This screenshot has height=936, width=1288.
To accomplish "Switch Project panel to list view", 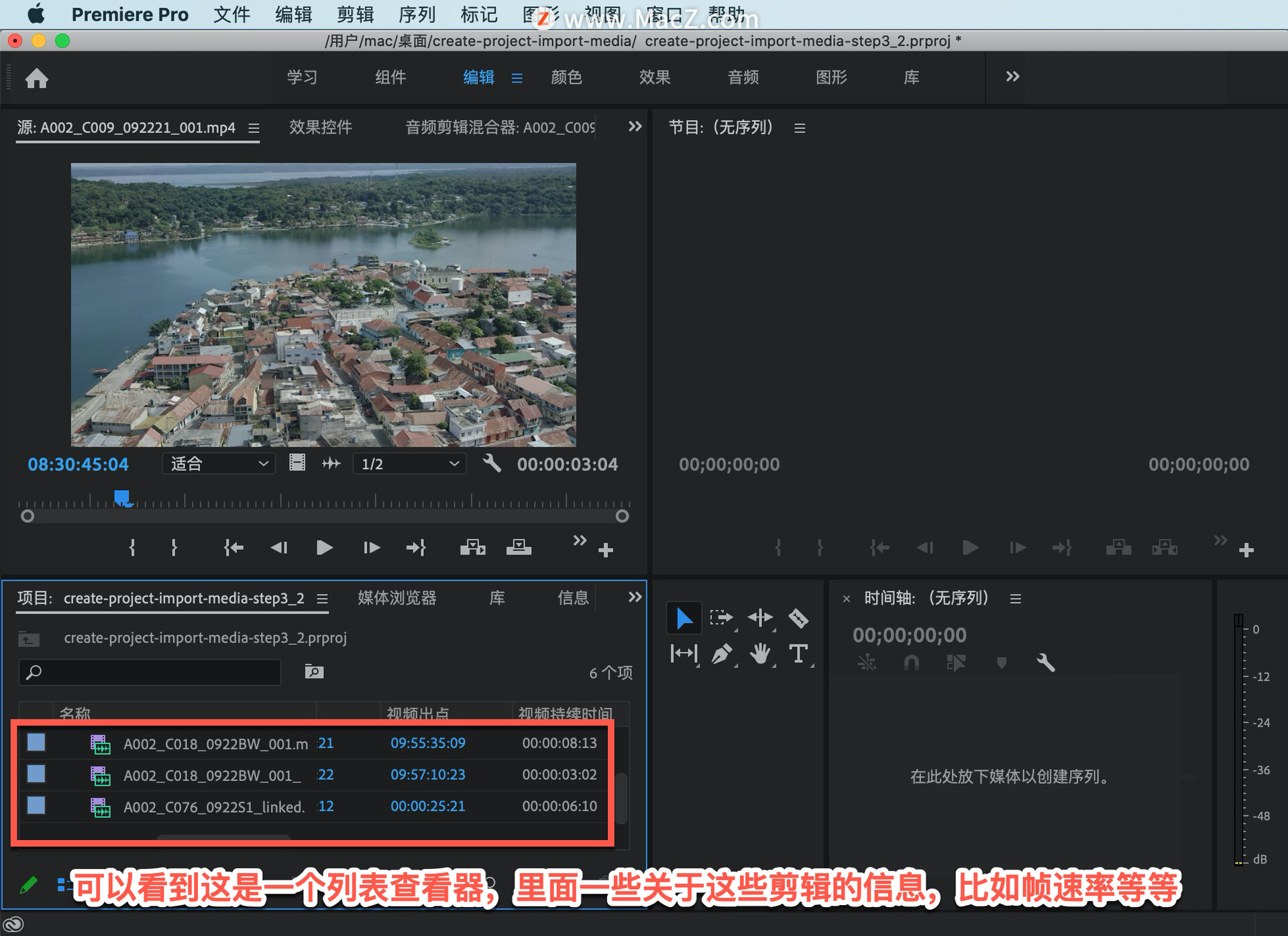I will pyautogui.click(x=64, y=885).
